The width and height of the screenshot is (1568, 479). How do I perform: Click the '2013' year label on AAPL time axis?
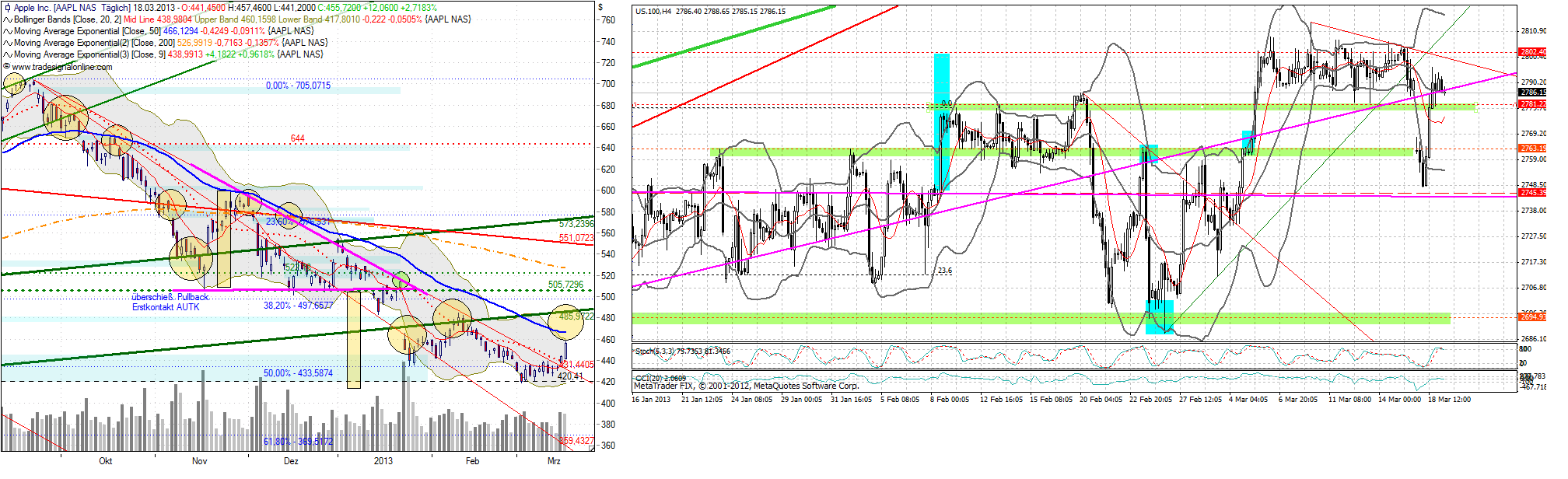(x=383, y=461)
